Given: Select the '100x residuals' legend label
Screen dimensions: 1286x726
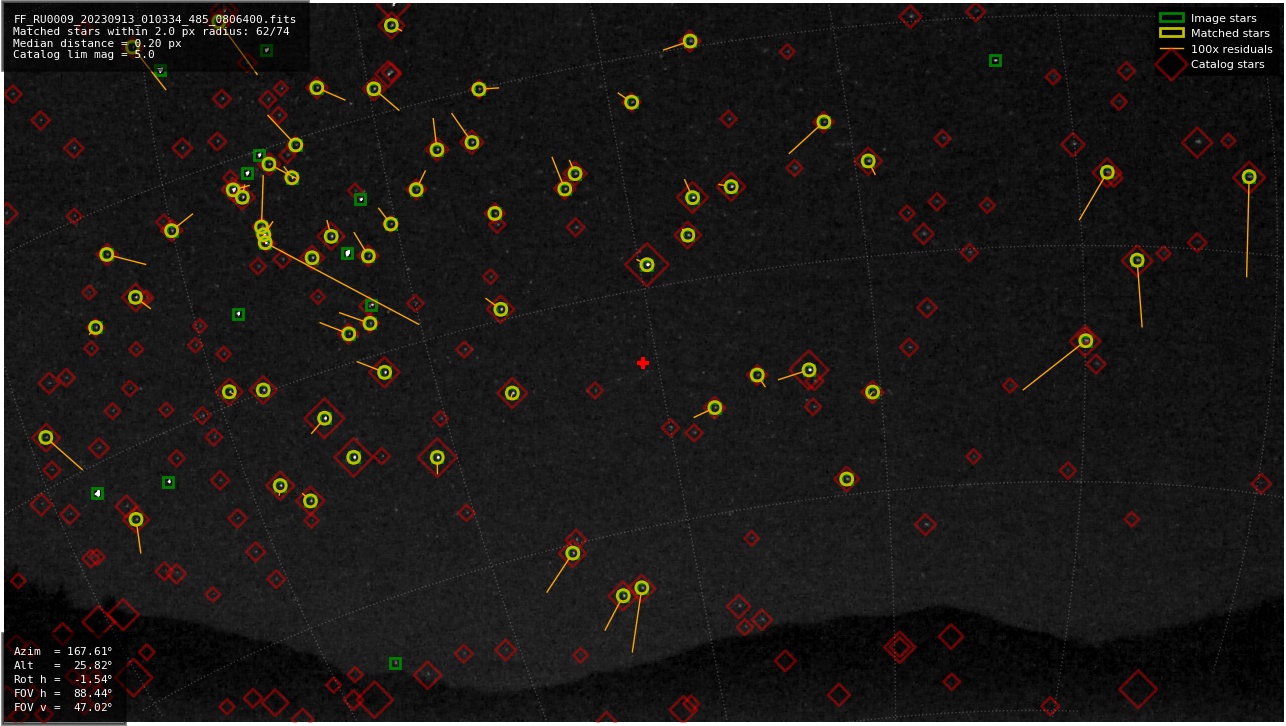Looking at the screenshot, I should tap(1231, 49).
